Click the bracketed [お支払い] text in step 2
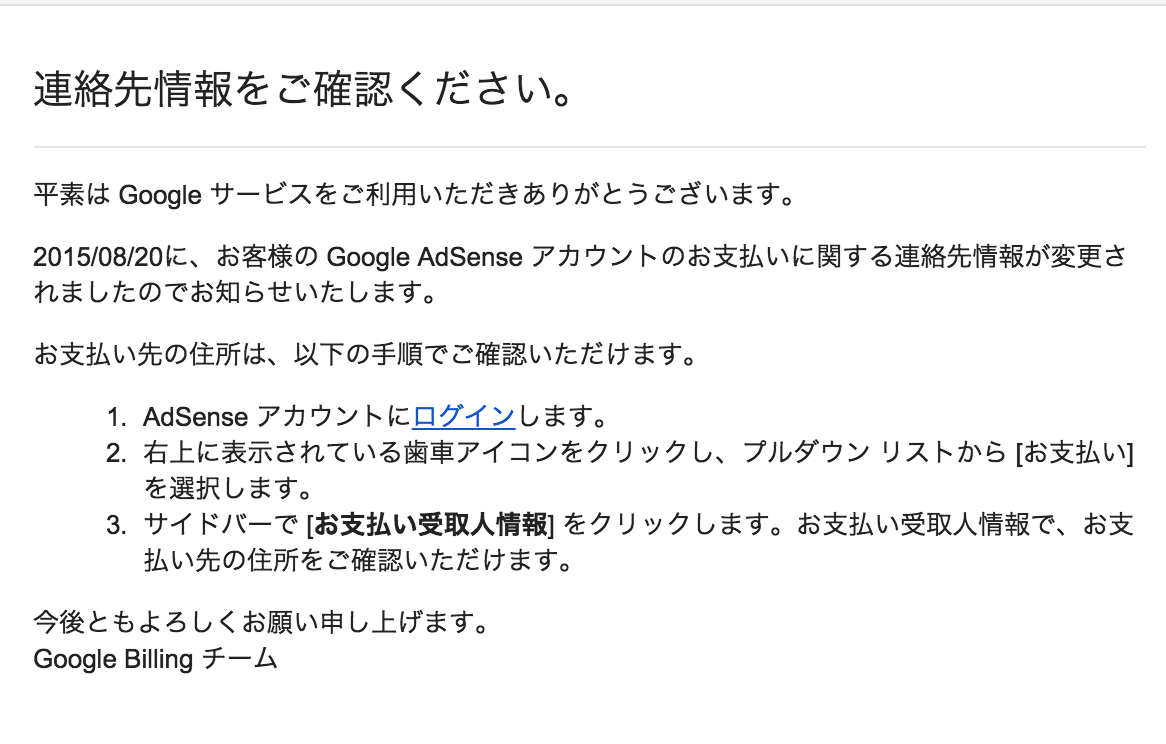 point(1075,451)
